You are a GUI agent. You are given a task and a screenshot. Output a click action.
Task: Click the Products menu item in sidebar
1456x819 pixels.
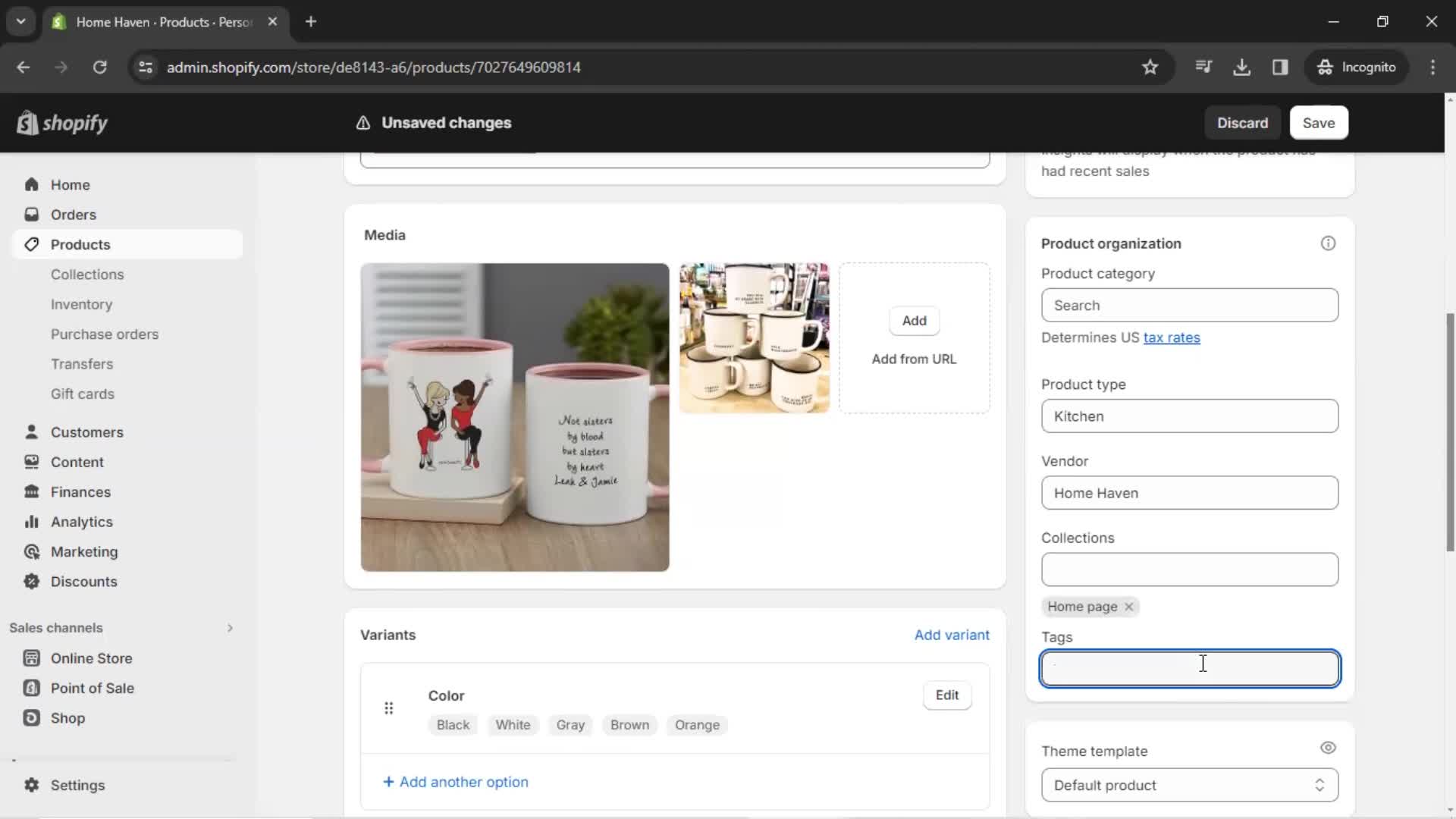80,244
